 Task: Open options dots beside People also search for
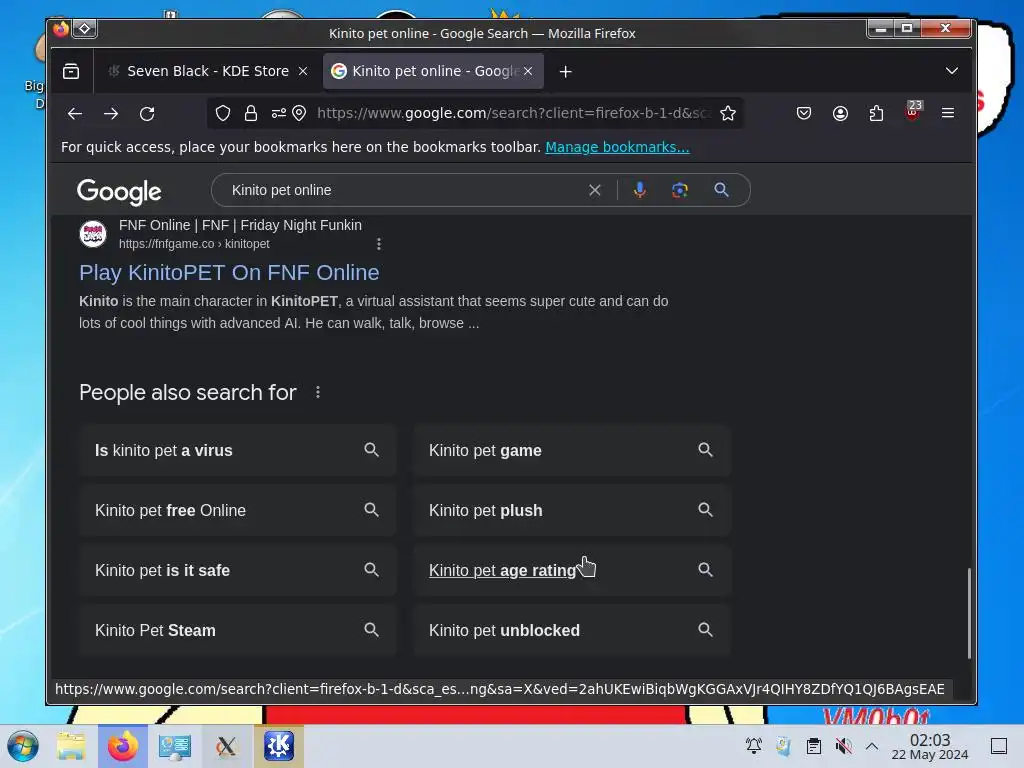(318, 392)
